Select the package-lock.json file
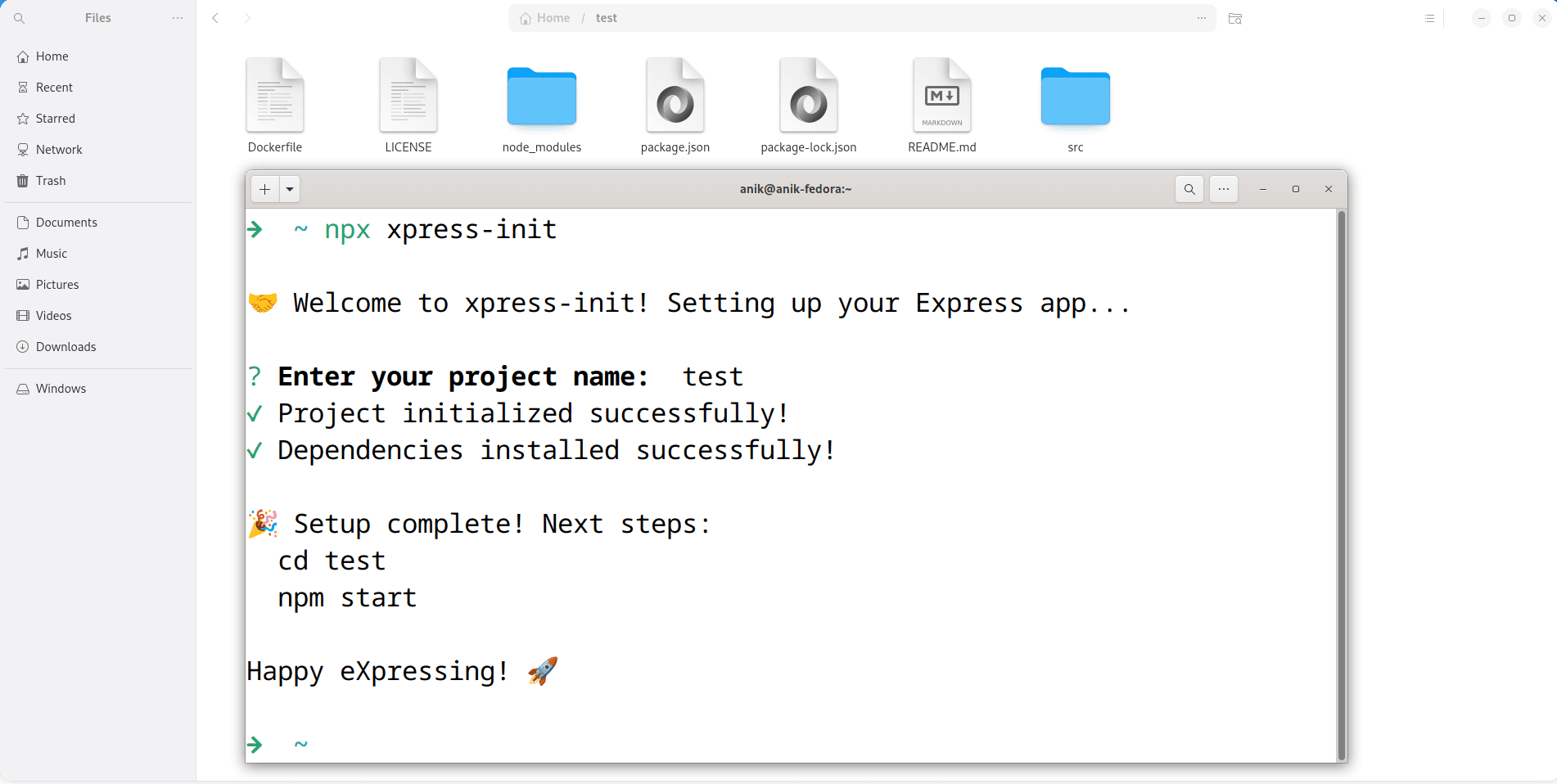Screen dimensions: 1557x784 coord(808,96)
